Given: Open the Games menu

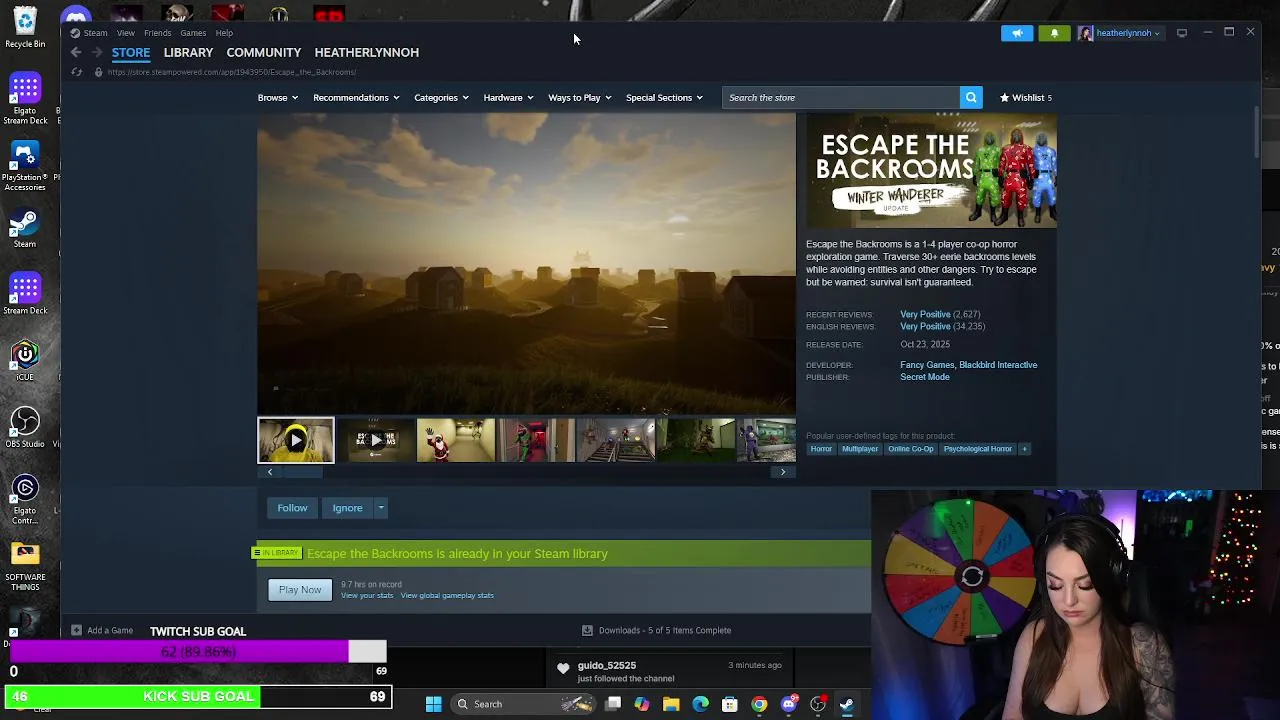Looking at the screenshot, I should tap(193, 33).
